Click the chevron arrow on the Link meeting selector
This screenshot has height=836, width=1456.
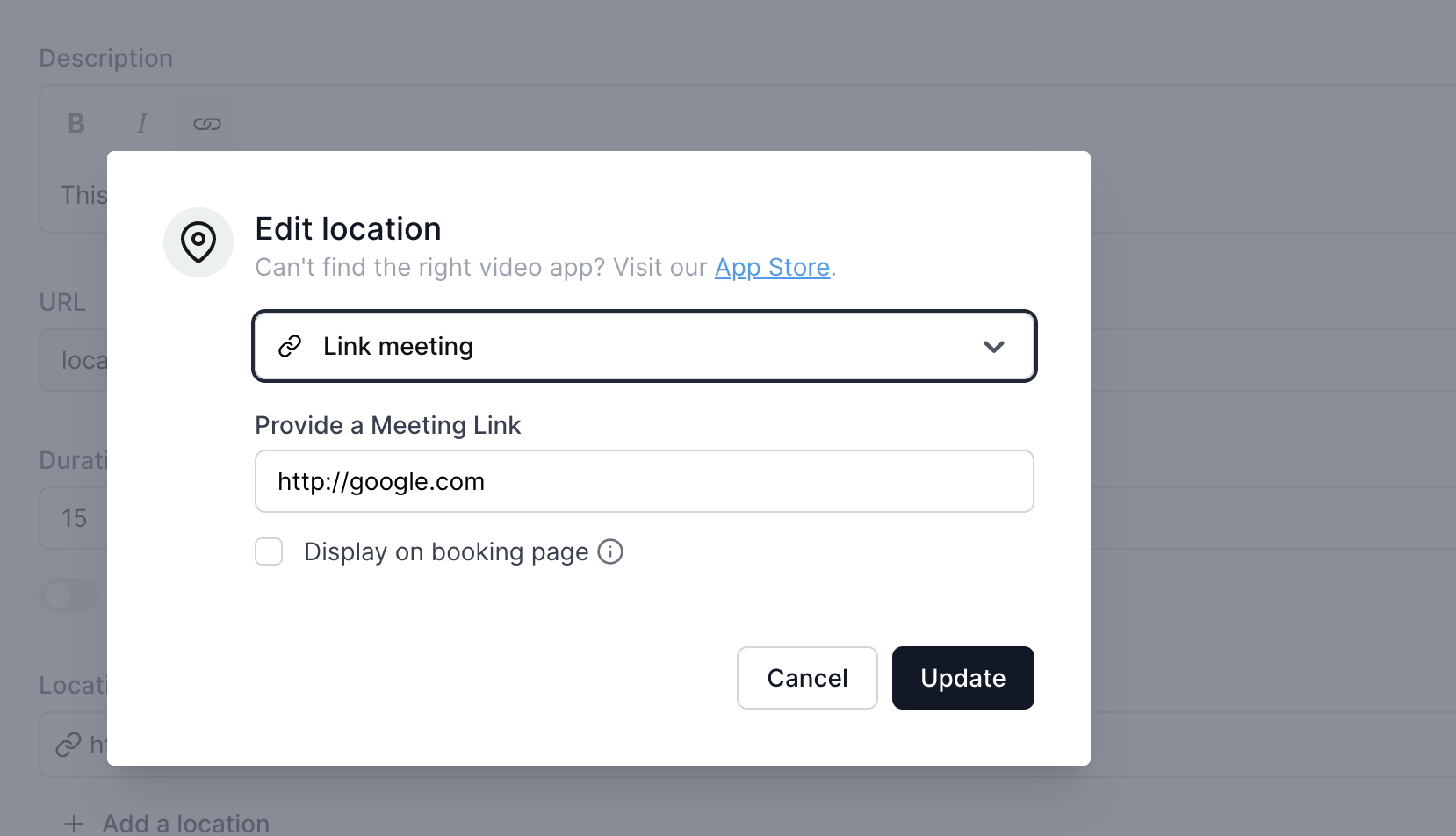pyautogui.click(x=994, y=346)
